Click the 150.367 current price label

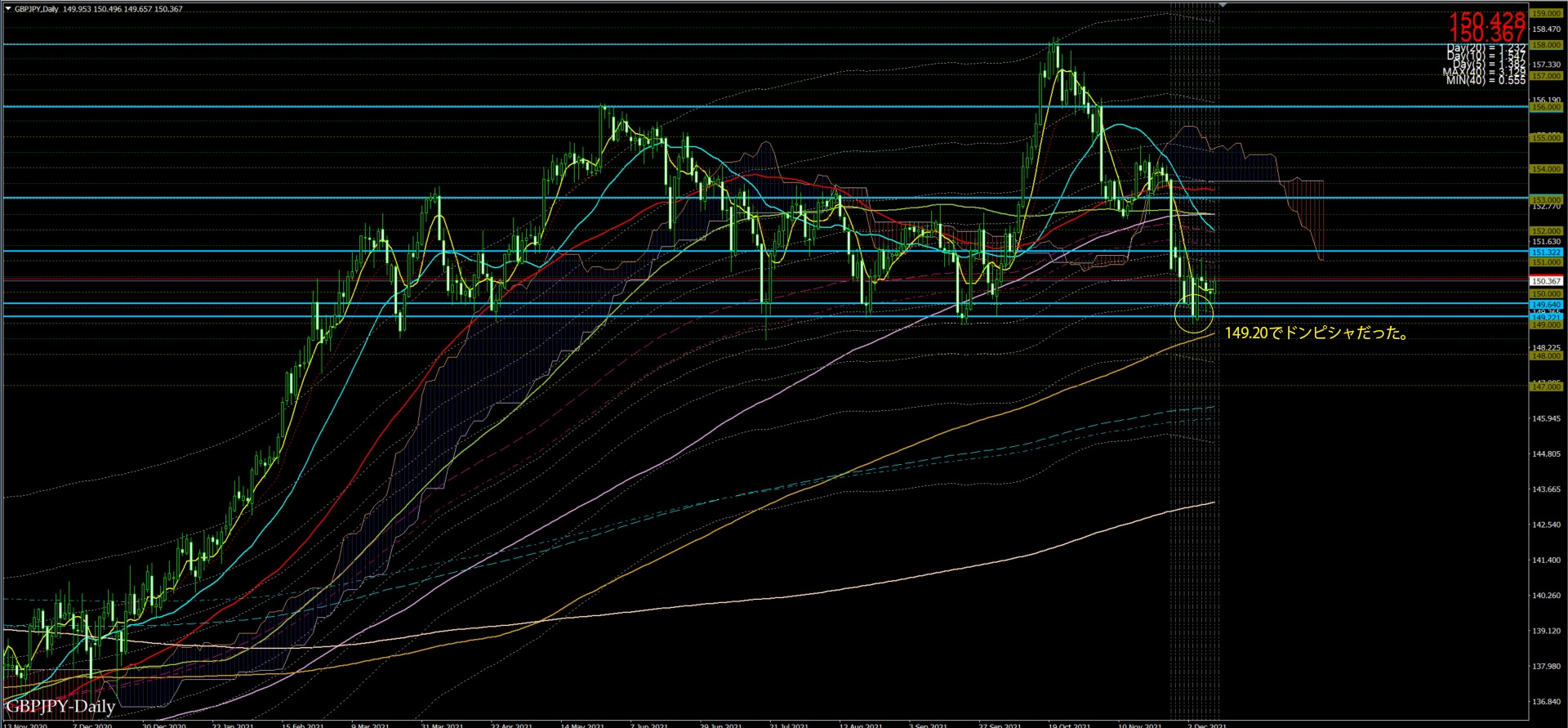(x=1544, y=281)
